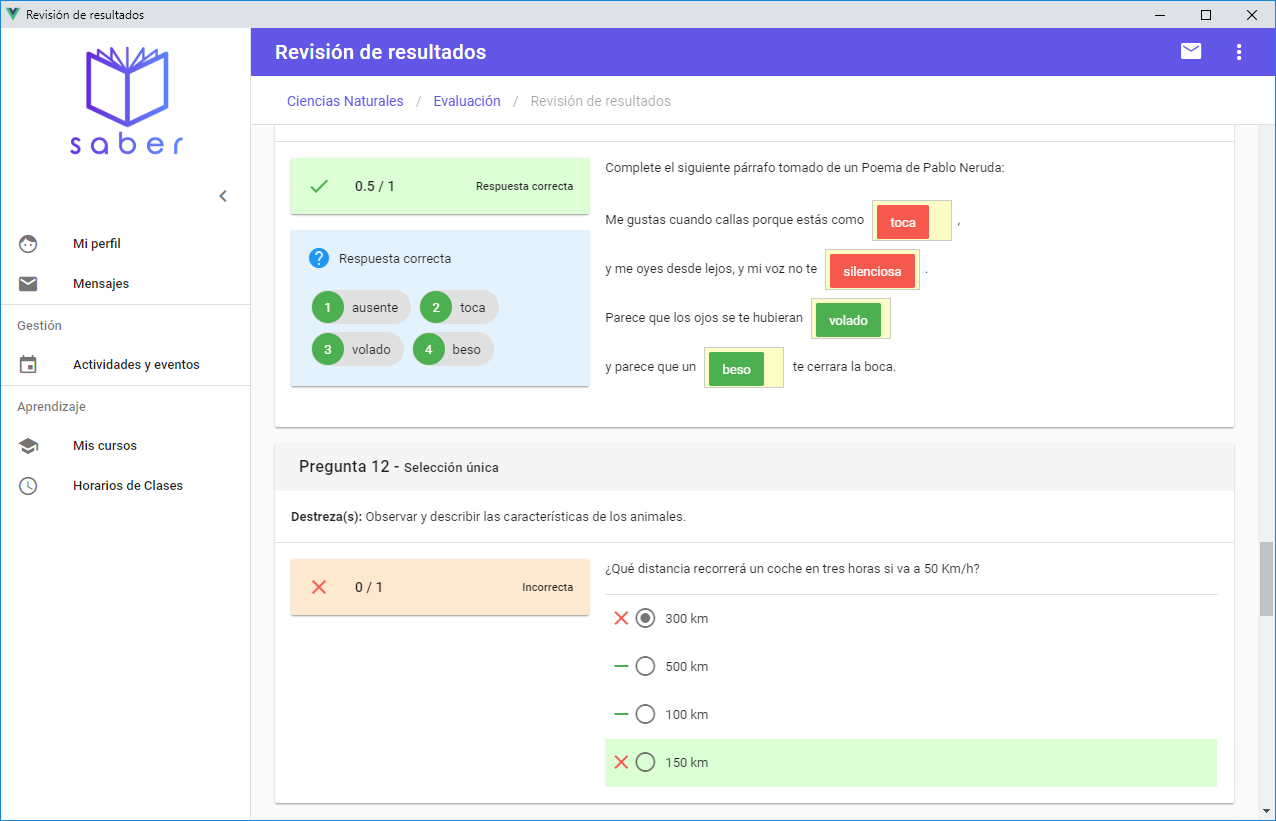Click the green 'volado' answer chip
This screenshot has width=1276, height=821.
(x=848, y=320)
